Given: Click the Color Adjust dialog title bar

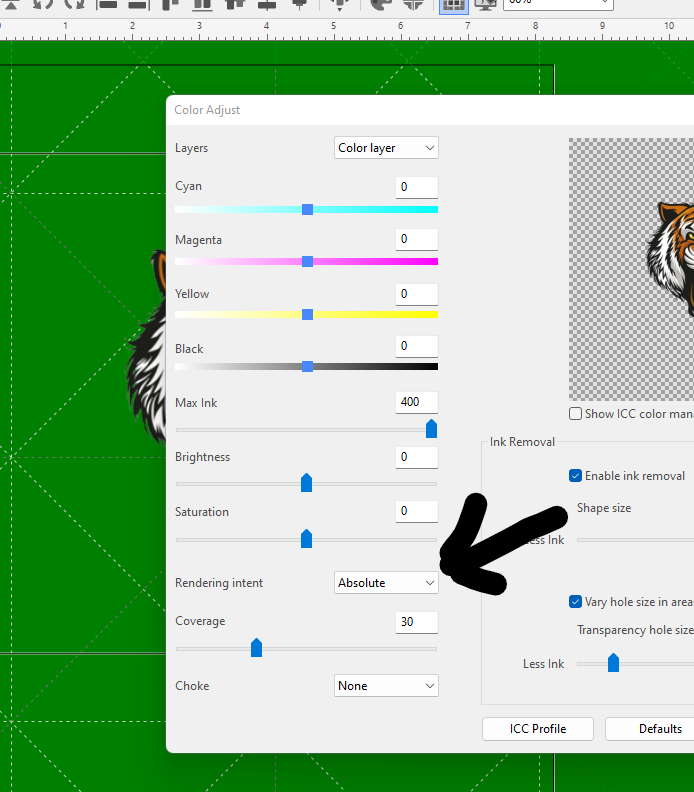Looking at the screenshot, I should (x=430, y=110).
